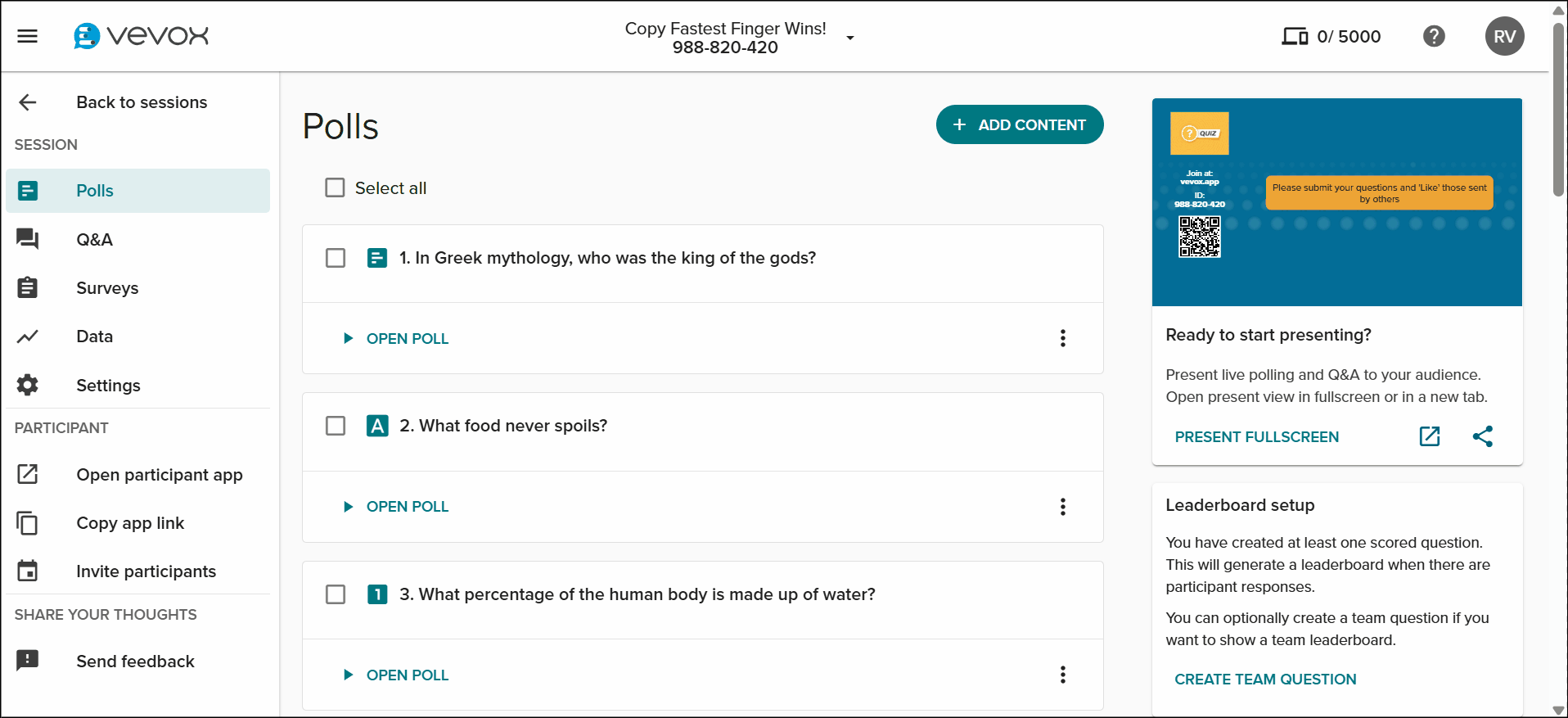The height and width of the screenshot is (718, 1568).
Task: Click the help question mark icon
Action: coord(1434,36)
